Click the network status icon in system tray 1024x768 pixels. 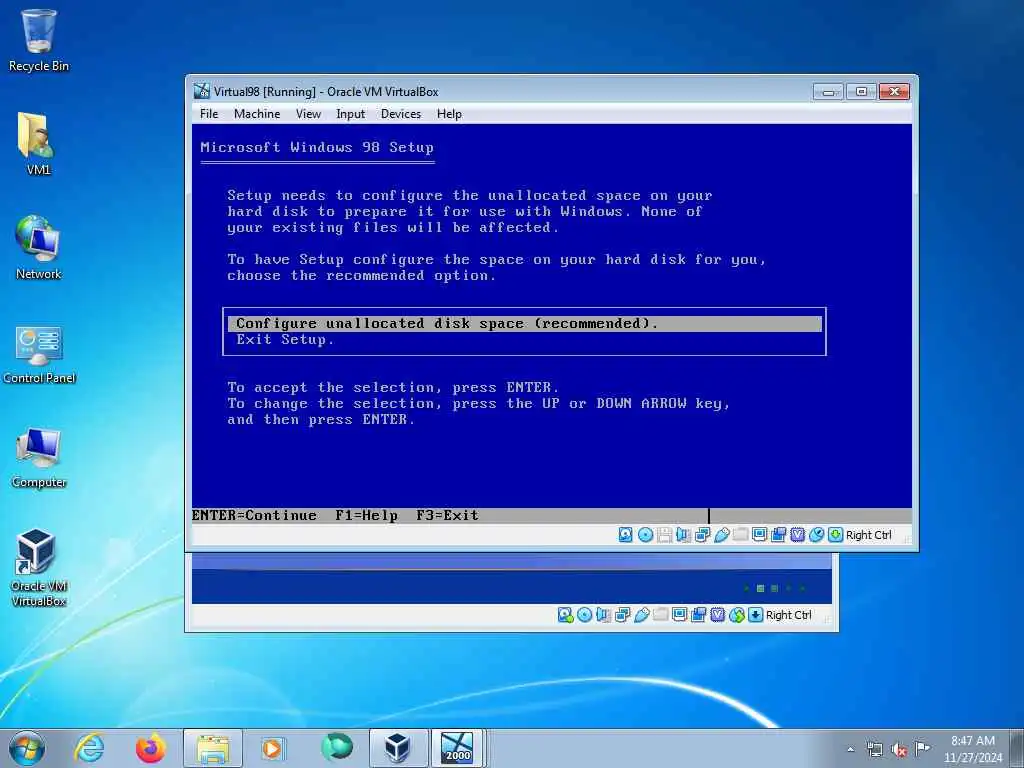click(x=875, y=750)
